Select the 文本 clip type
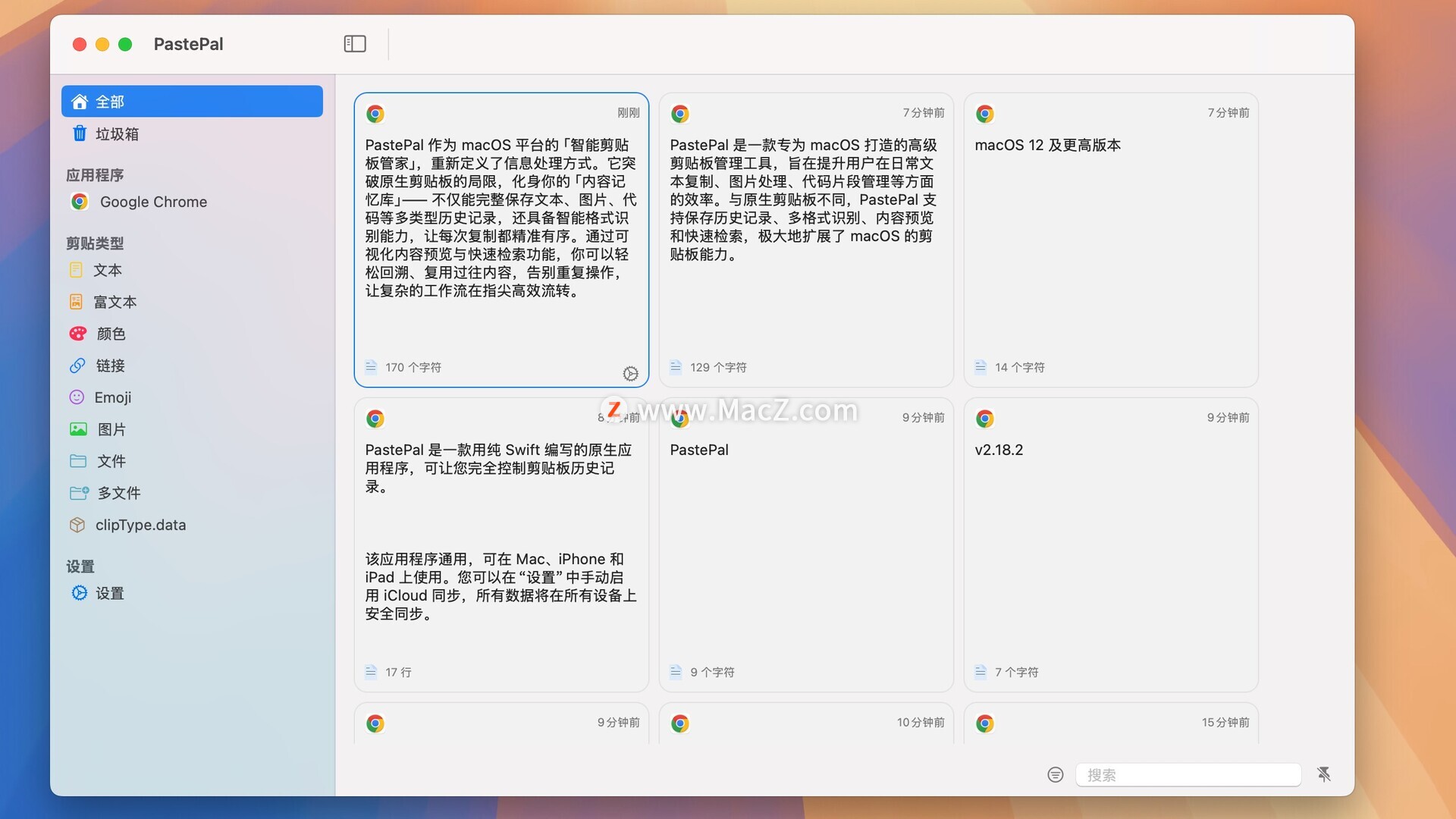 point(192,270)
